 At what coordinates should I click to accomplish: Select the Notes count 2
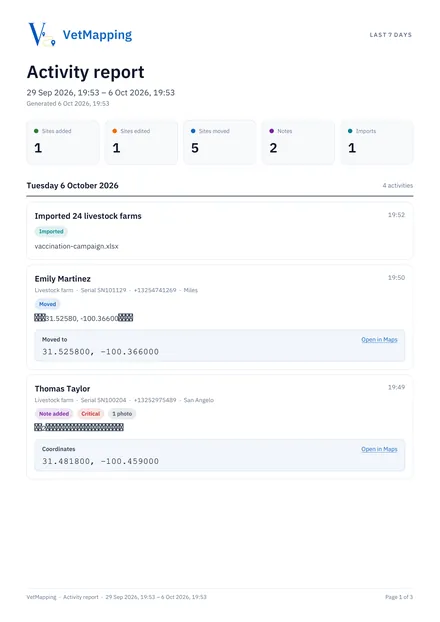pyautogui.click(x=273, y=148)
